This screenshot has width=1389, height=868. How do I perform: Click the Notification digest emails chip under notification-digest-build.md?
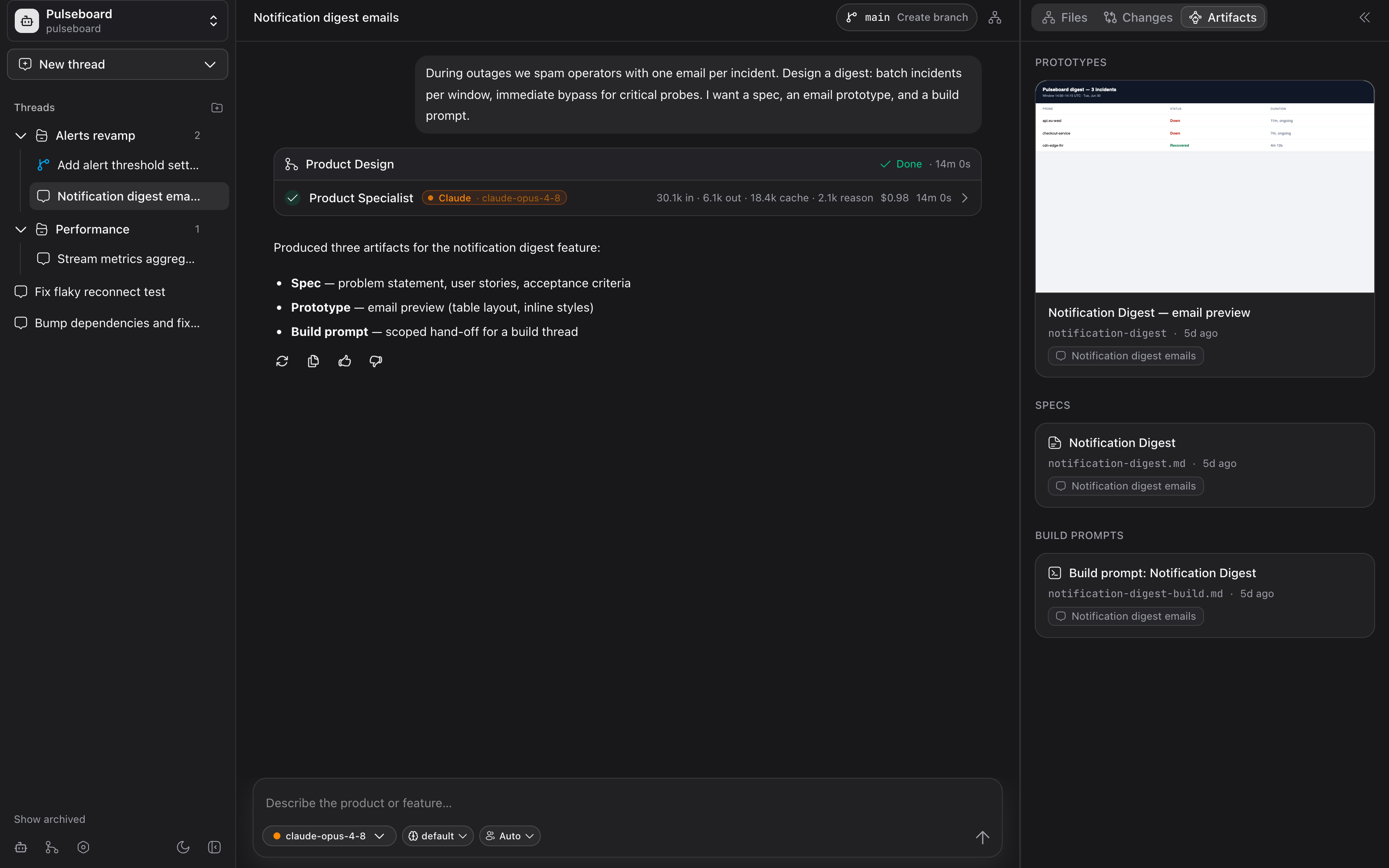pyautogui.click(x=1126, y=617)
